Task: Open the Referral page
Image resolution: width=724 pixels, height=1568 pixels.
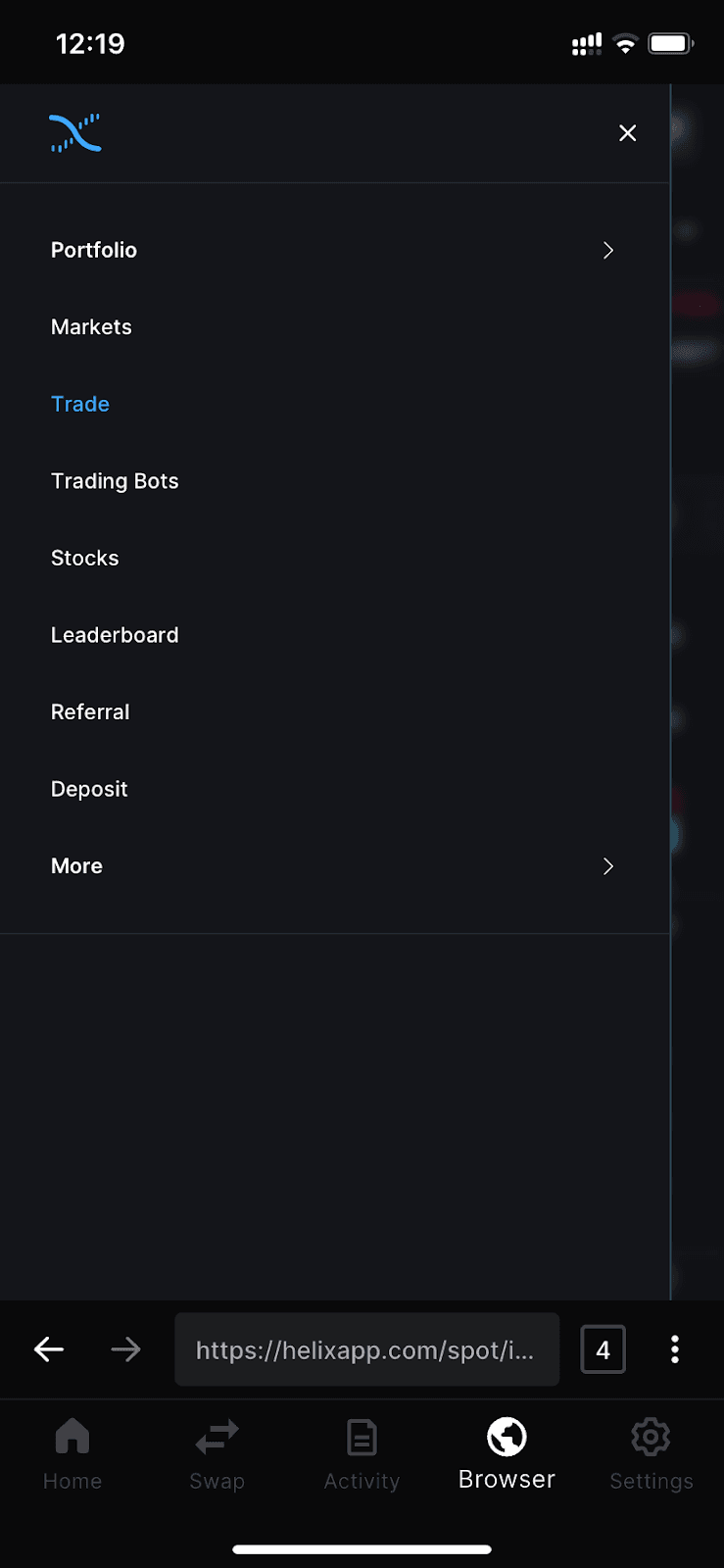Action: (x=90, y=712)
